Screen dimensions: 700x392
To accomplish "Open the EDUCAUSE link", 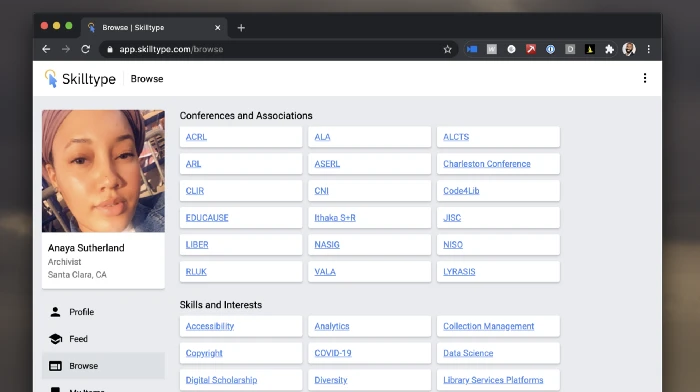I will click(x=207, y=217).
